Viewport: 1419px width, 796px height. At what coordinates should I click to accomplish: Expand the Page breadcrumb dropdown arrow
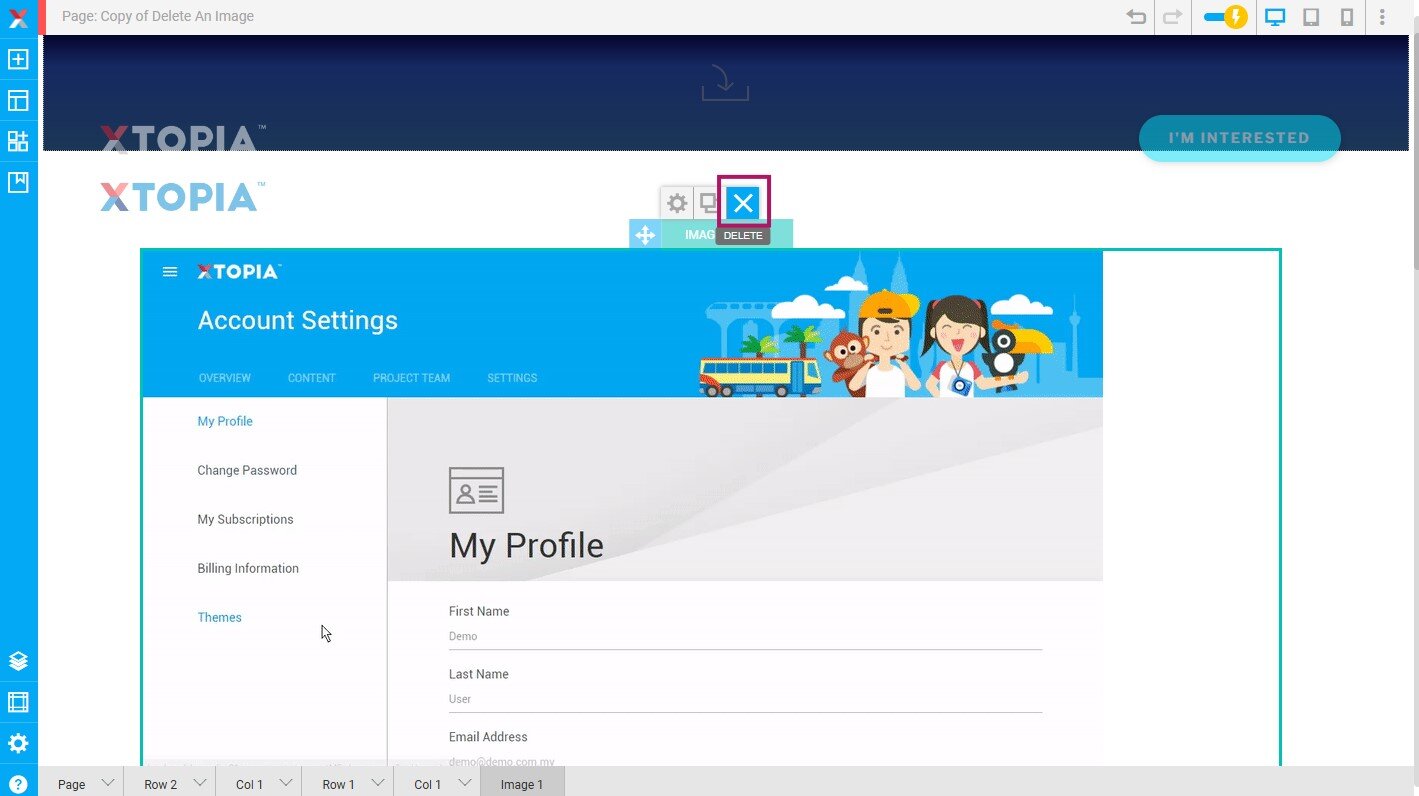(x=108, y=783)
